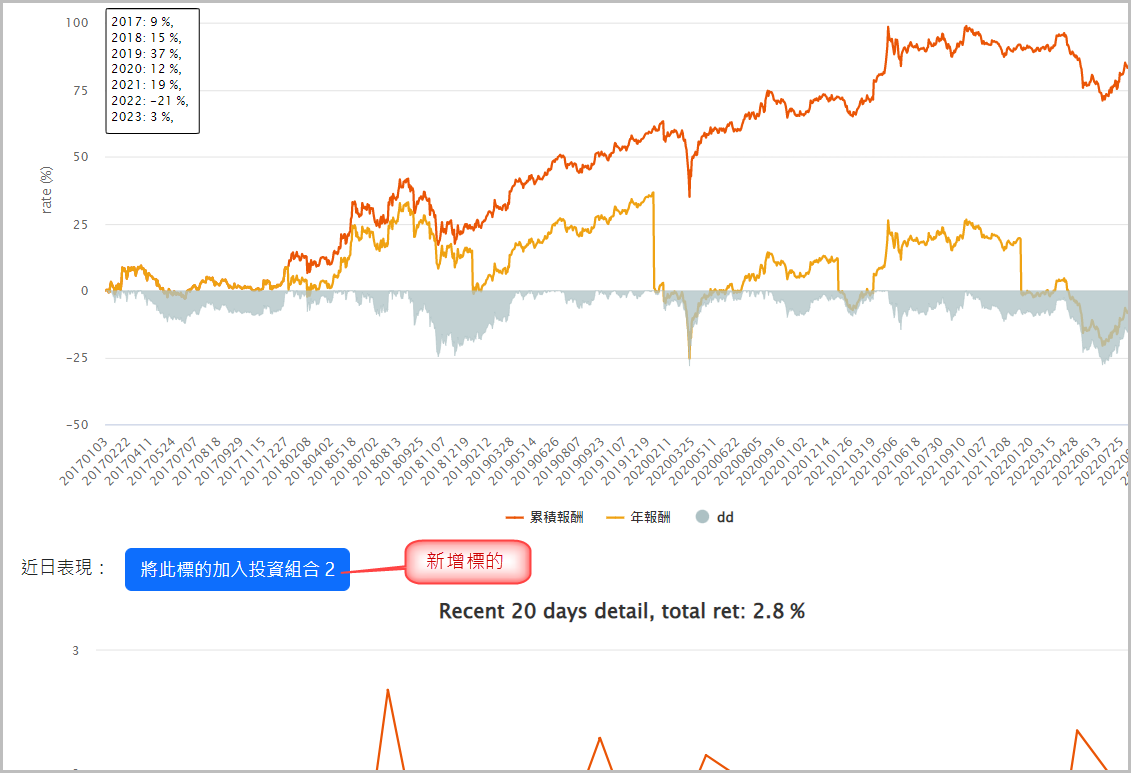Click the 2019: 37 % entry in stats box
This screenshot has height=773, width=1131.
(x=146, y=53)
